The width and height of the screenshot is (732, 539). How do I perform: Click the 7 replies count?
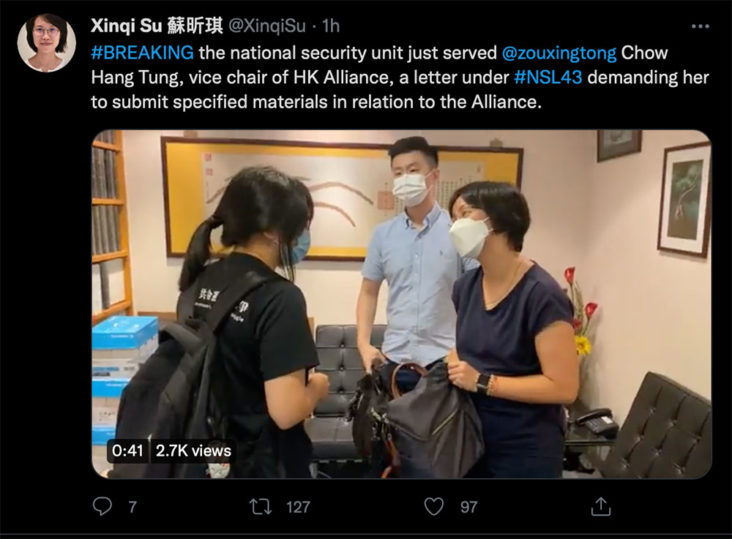click(x=133, y=507)
